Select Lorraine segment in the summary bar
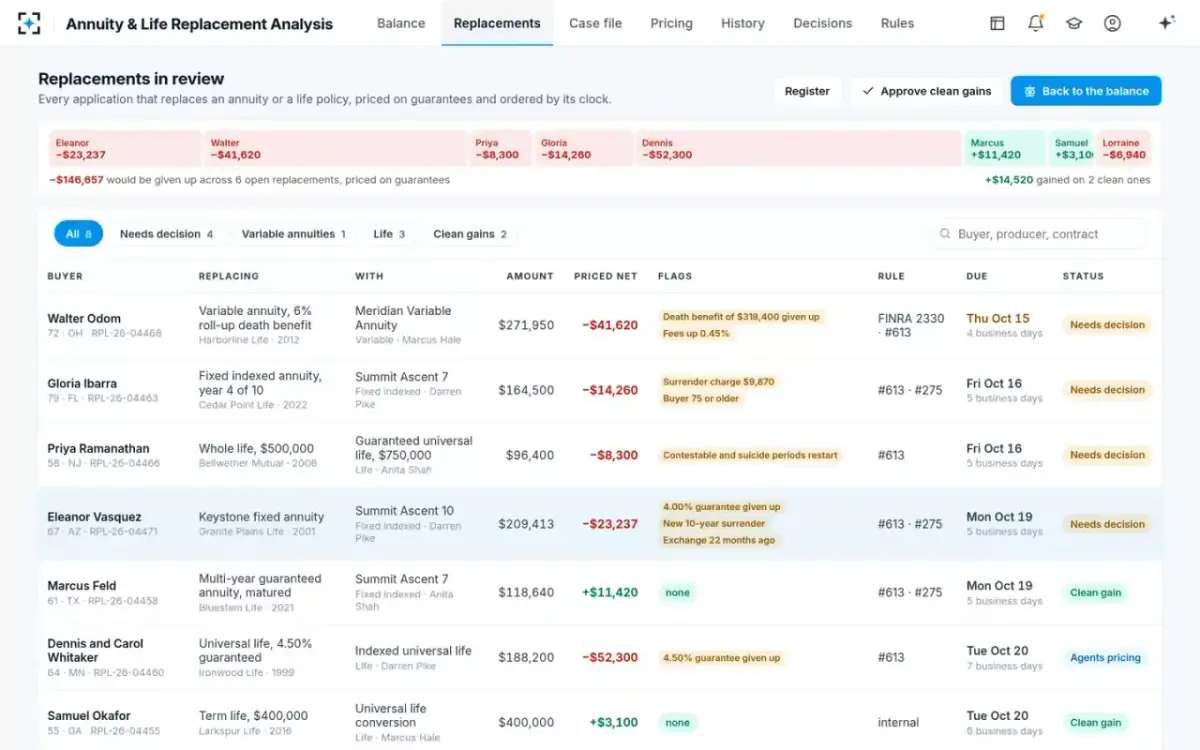This screenshot has height=750, width=1200. 1123,149
